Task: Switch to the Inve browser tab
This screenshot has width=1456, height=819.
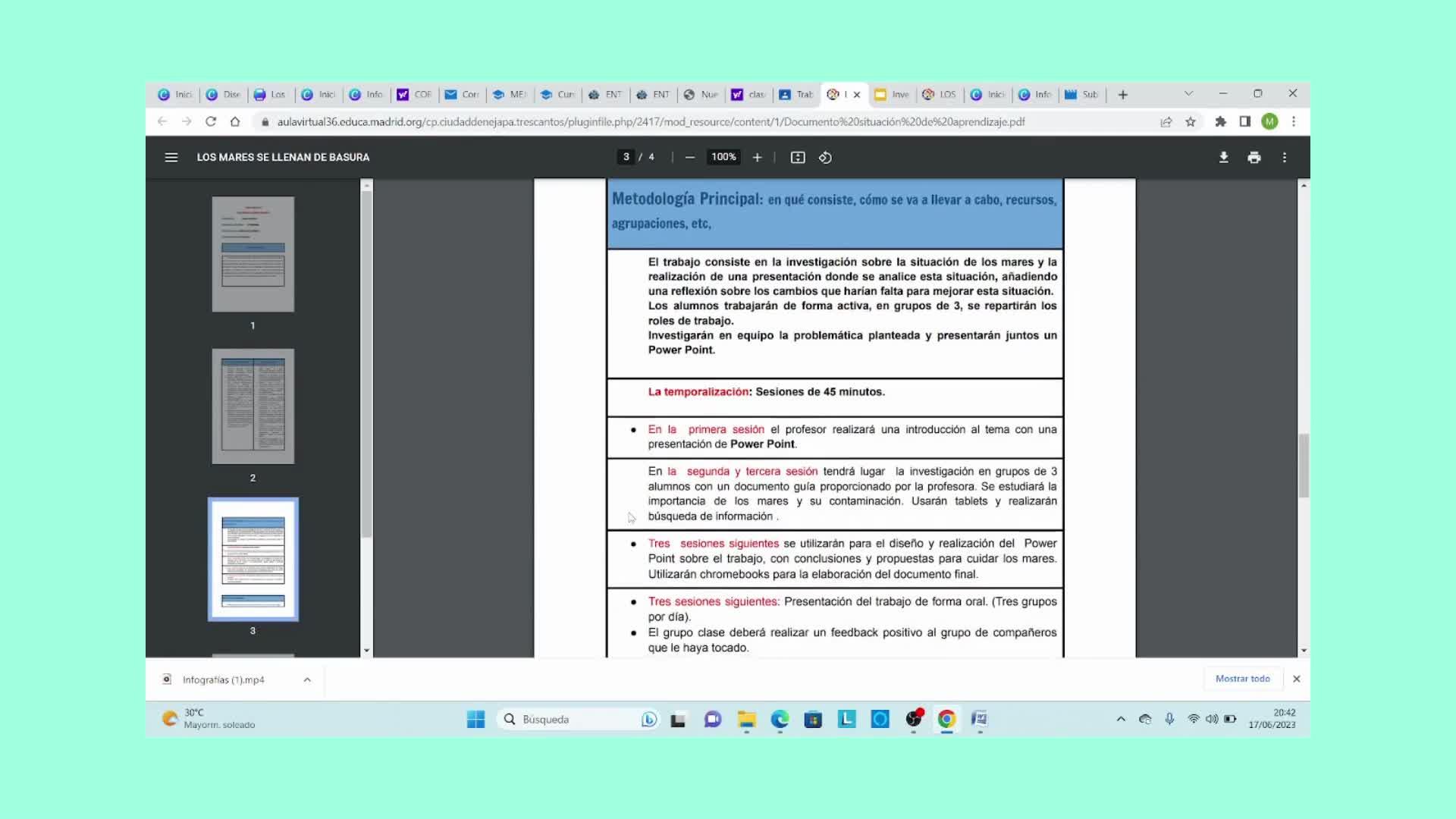Action: (893, 94)
